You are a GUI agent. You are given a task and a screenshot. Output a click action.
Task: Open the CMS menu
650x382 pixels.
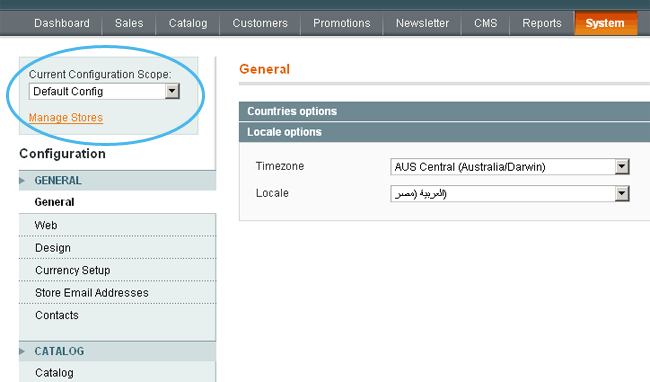click(x=485, y=23)
